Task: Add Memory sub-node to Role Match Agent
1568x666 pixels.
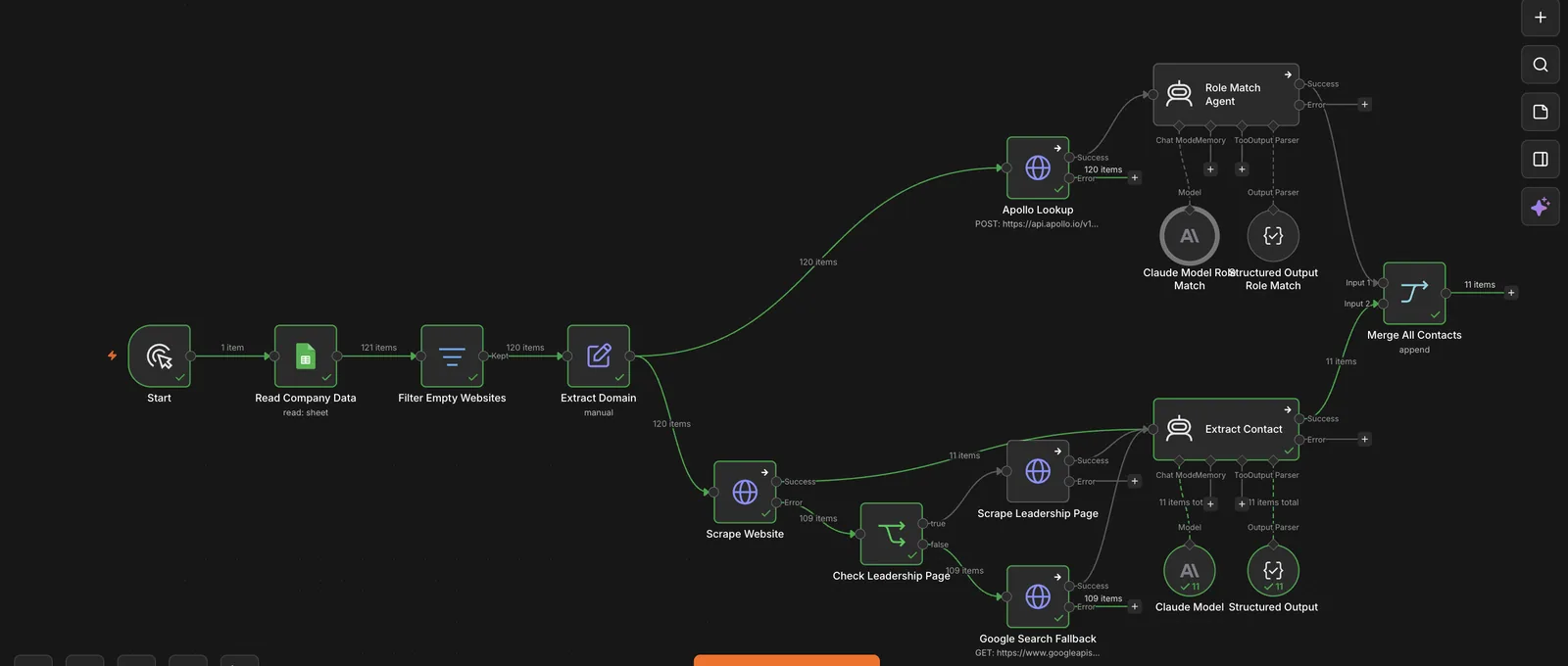Action: pos(1210,169)
